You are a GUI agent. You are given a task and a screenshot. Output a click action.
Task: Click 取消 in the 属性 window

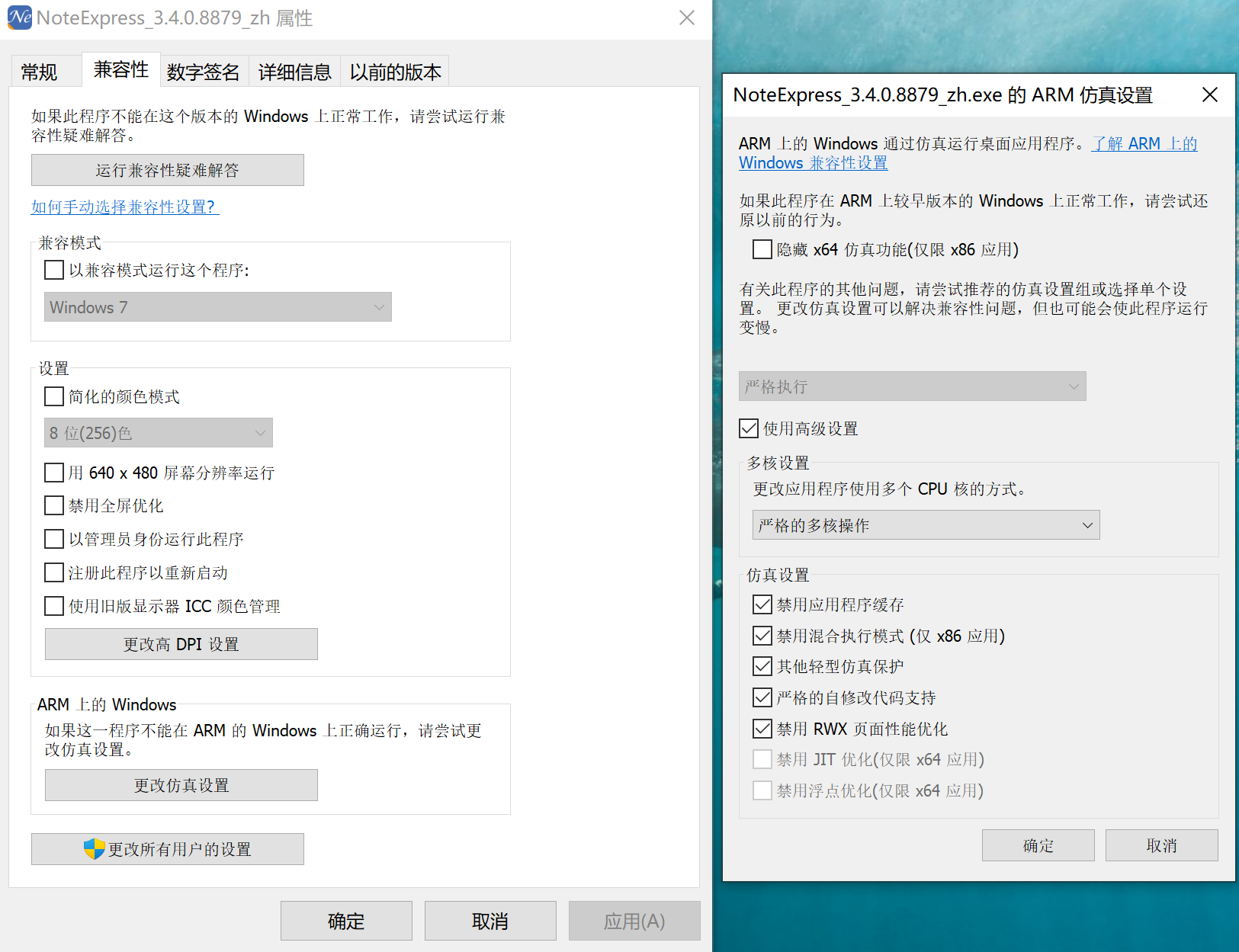(490, 921)
